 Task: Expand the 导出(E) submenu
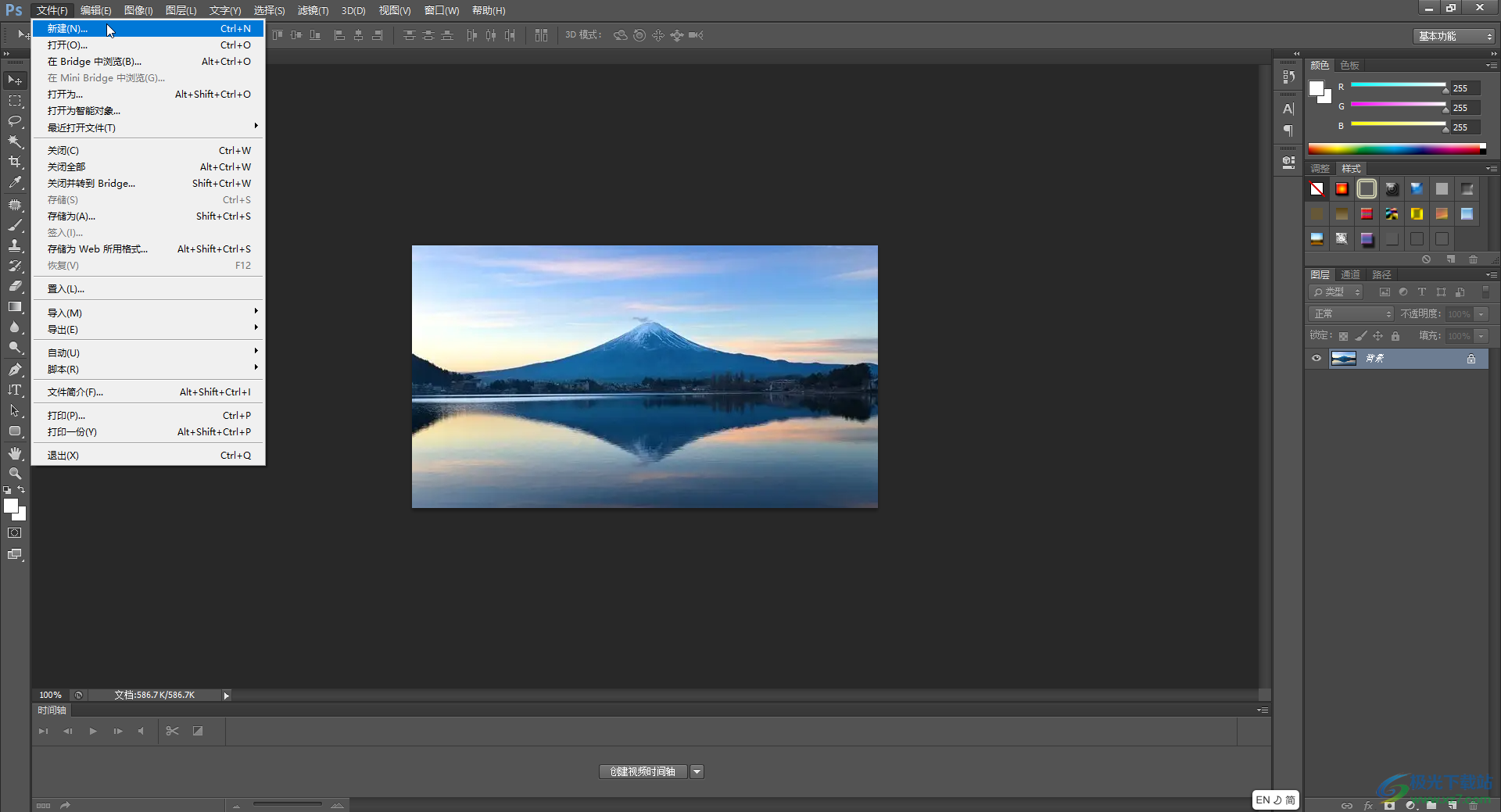149,329
